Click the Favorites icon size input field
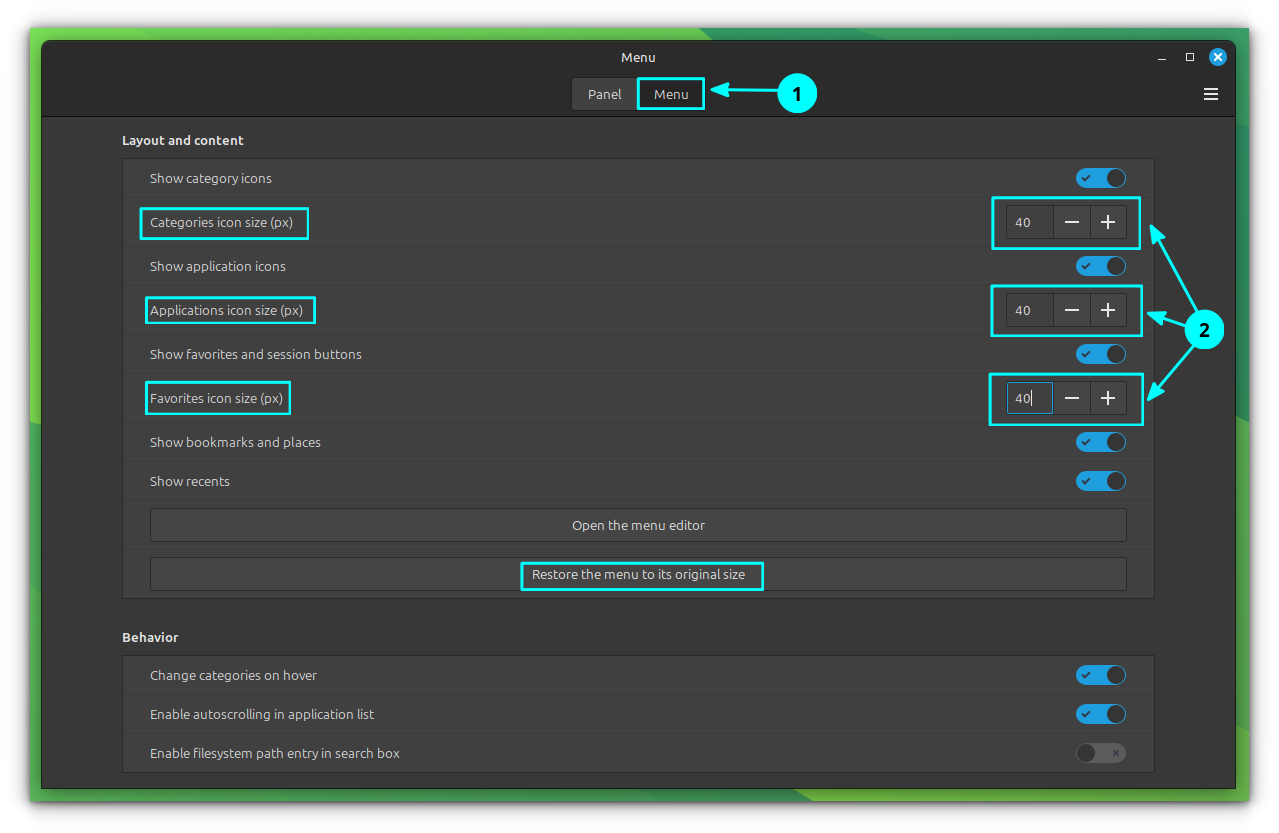This screenshot has width=1279, height=833. pyautogui.click(x=1029, y=398)
